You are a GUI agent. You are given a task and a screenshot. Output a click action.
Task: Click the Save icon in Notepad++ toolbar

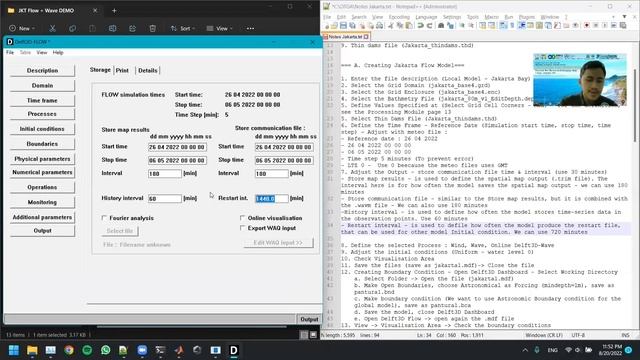pyautogui.click(x=343, y=26)
